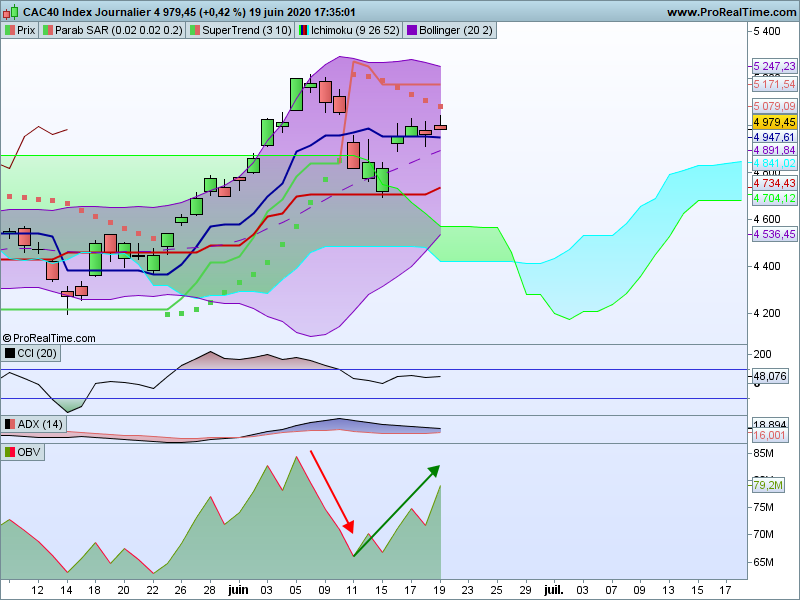Click date label 20 on time axis
Screen dimensions: 800x600
[123, 590]
